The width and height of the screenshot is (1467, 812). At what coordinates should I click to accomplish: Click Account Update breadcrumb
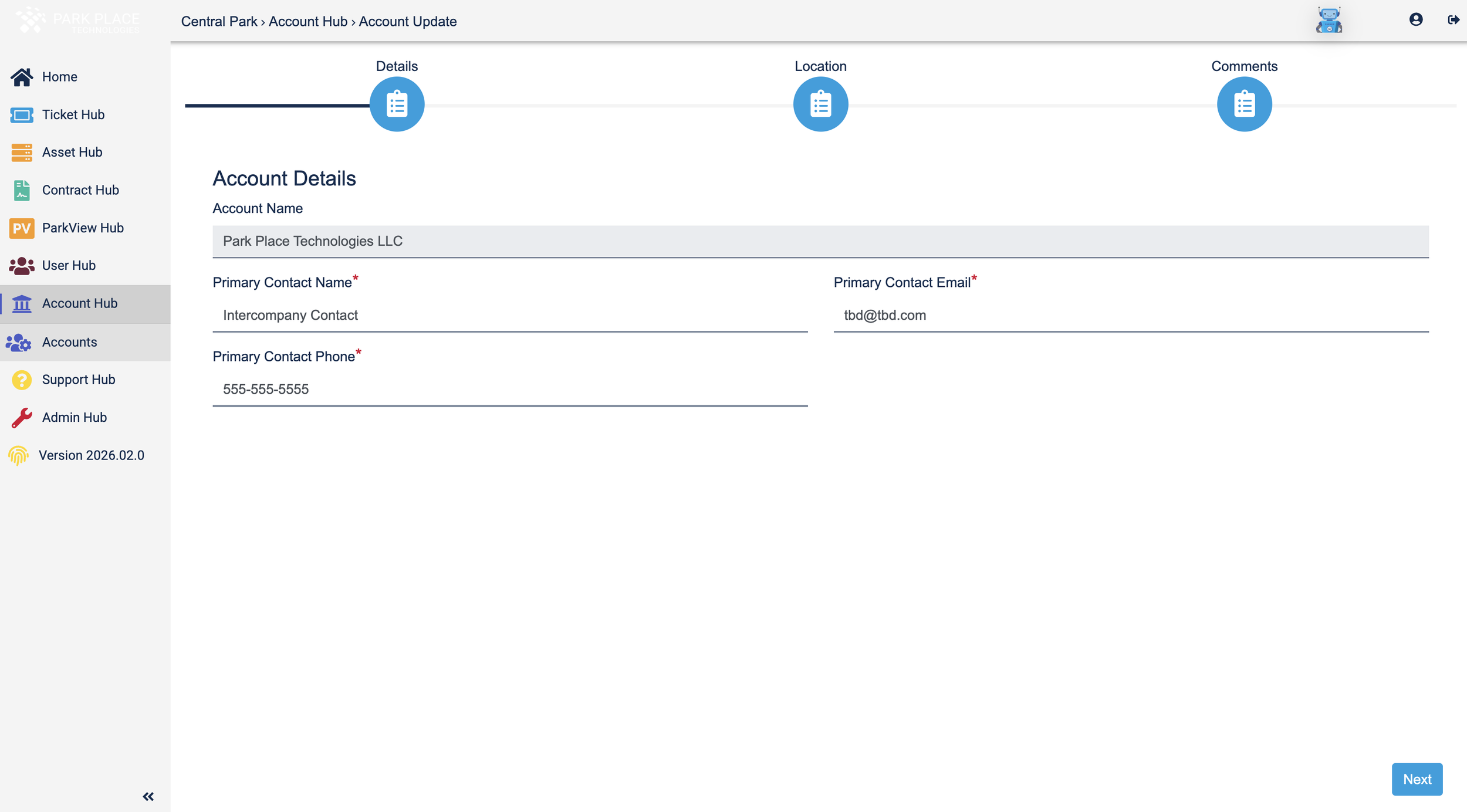(x=408, y=22)
